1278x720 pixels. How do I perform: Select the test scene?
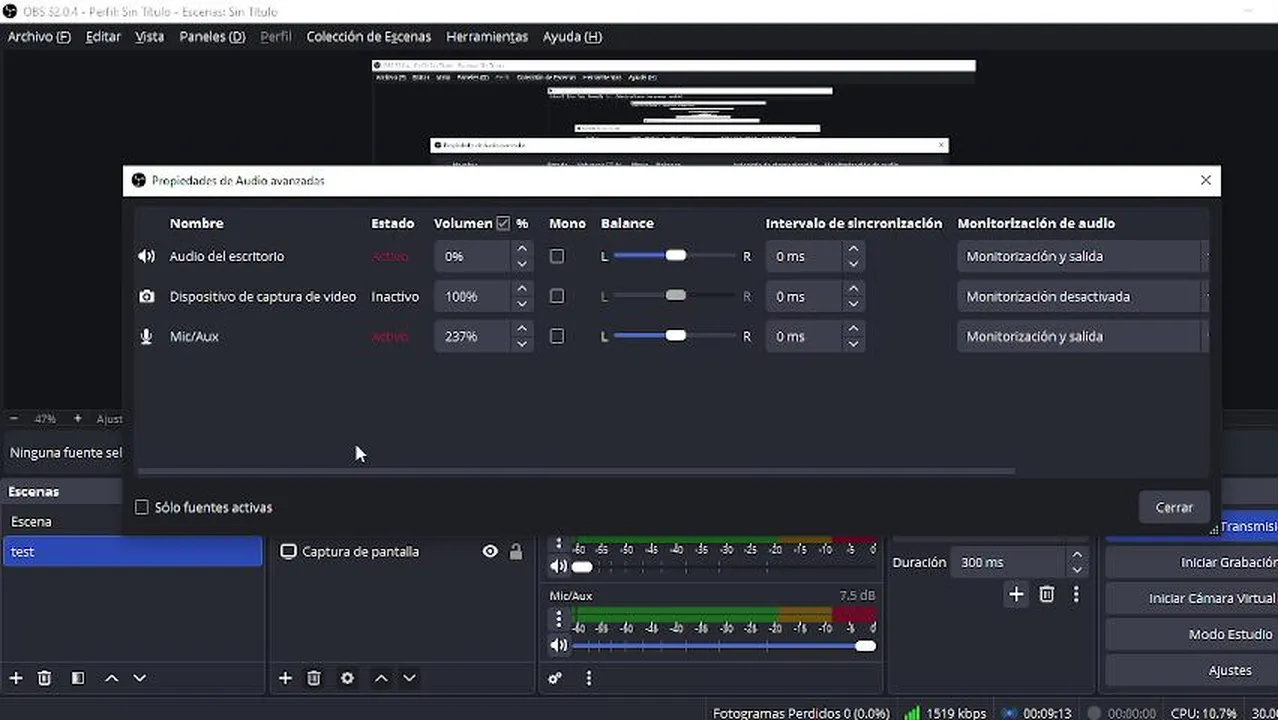coord(132,551)
